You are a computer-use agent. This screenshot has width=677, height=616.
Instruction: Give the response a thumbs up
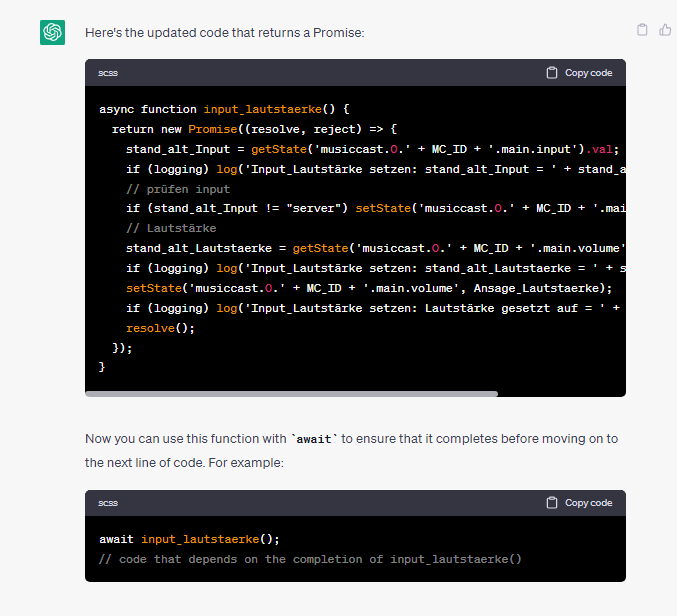(665, 29)
